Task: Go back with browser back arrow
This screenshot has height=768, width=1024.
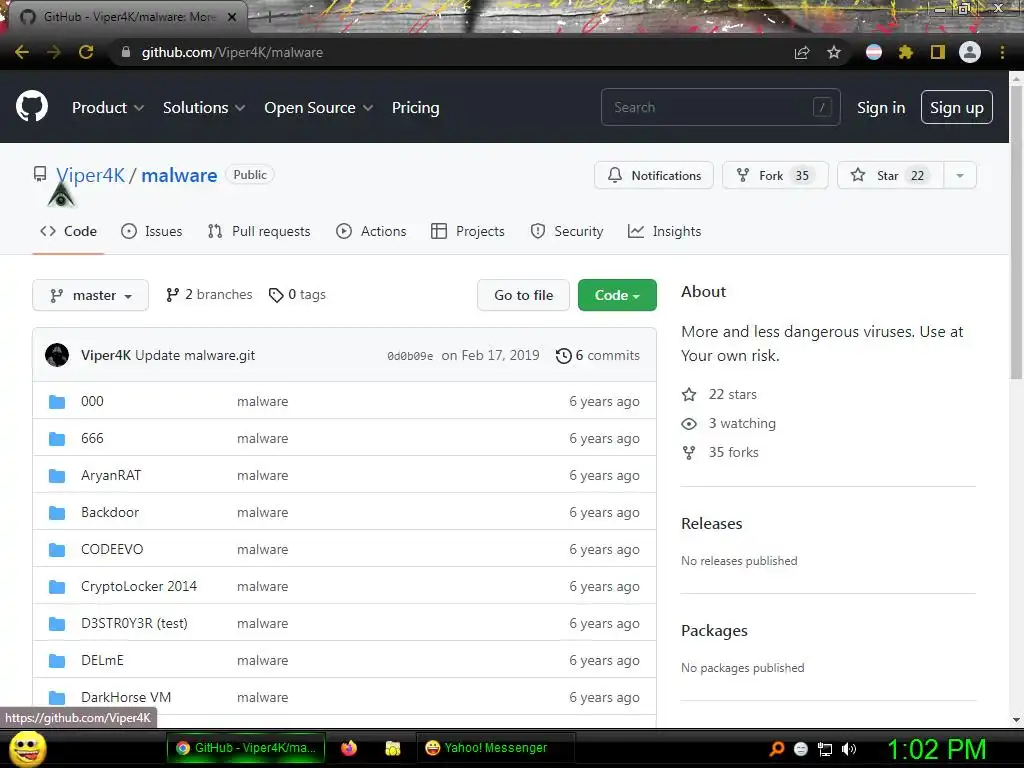Action: click(22, 52)
